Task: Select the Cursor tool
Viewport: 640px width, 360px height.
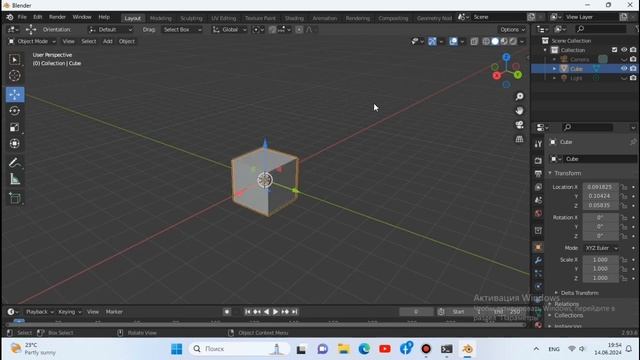Action: [15, 76]
